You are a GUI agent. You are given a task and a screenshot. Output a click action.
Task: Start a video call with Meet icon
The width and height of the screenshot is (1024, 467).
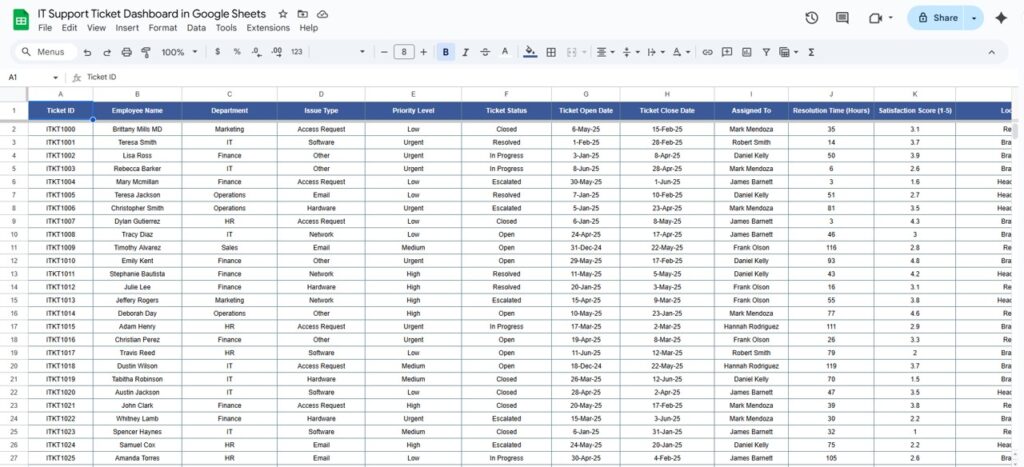(x=876, y=18)
